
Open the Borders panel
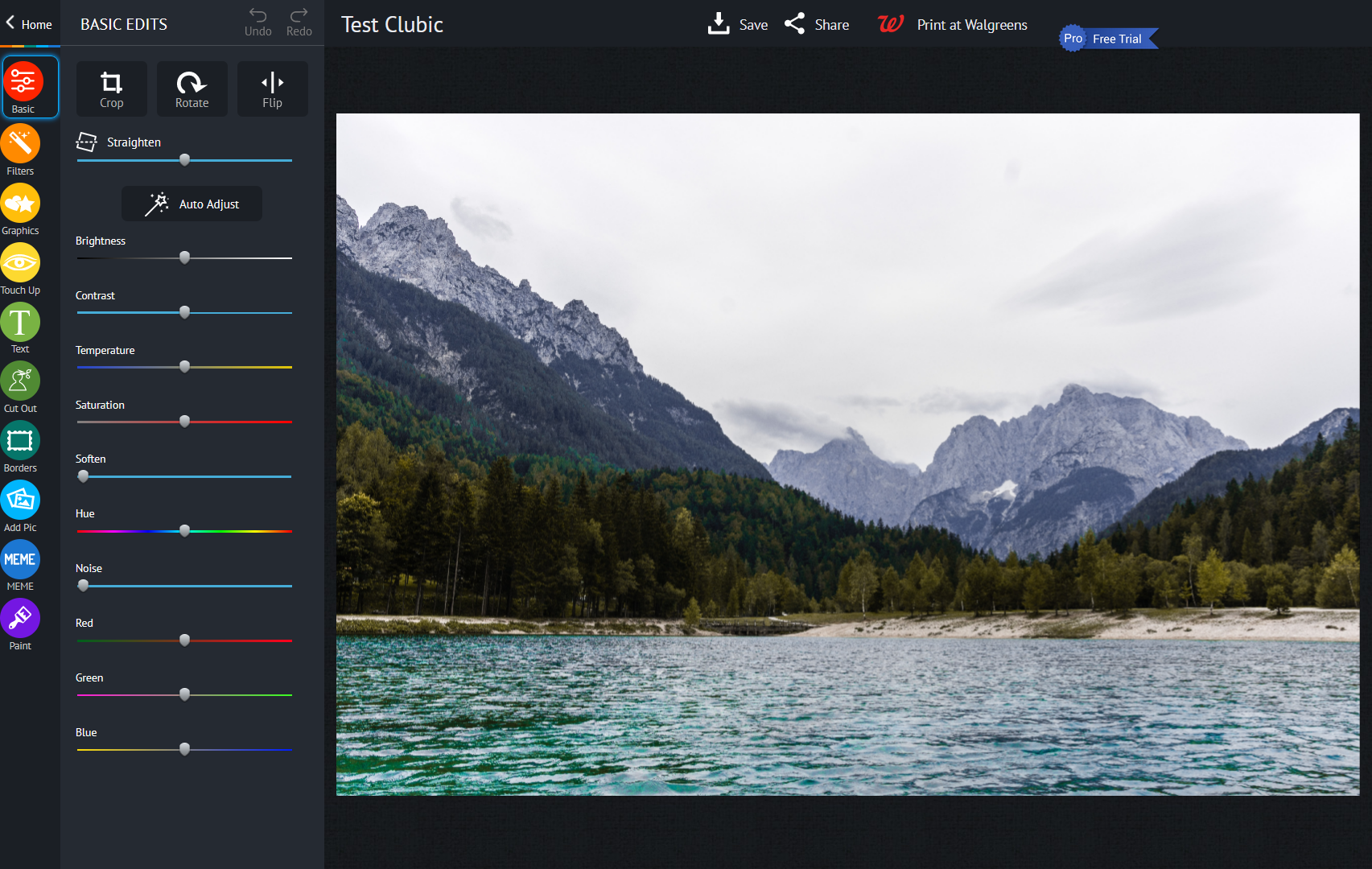[x=20, y=442]
